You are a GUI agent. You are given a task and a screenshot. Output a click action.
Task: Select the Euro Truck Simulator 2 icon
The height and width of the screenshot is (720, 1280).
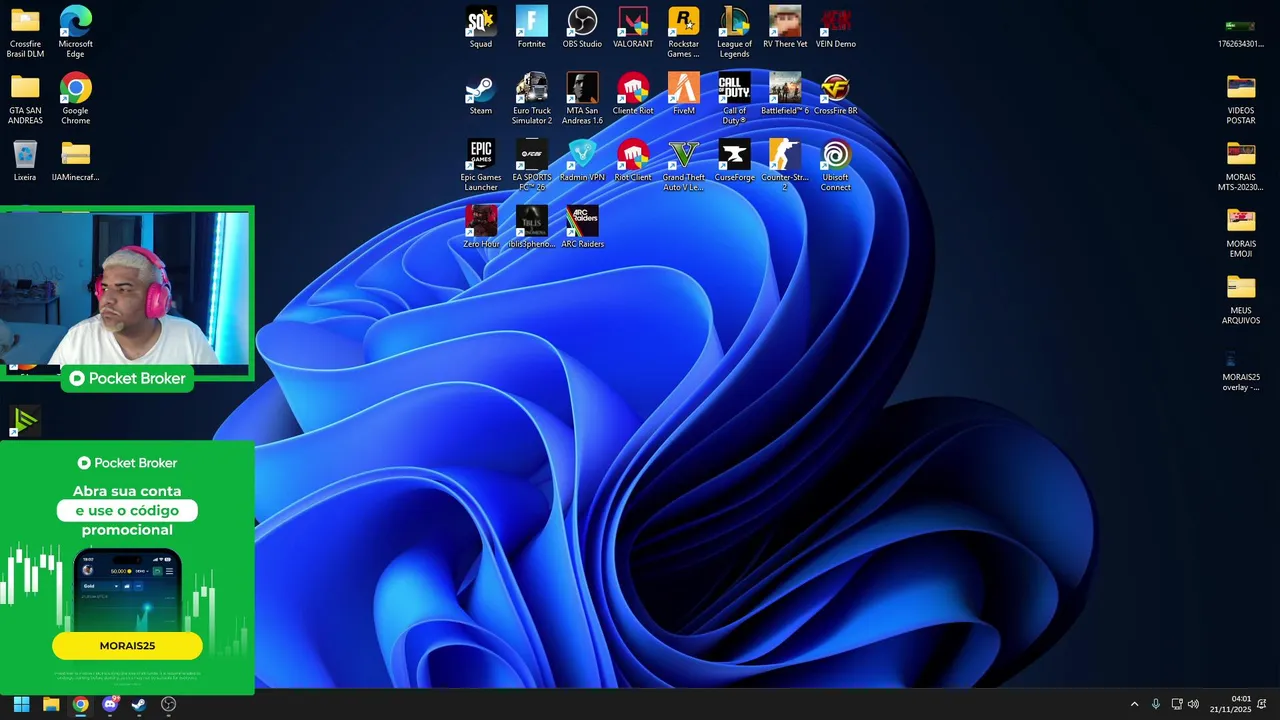tap(532, 99)
